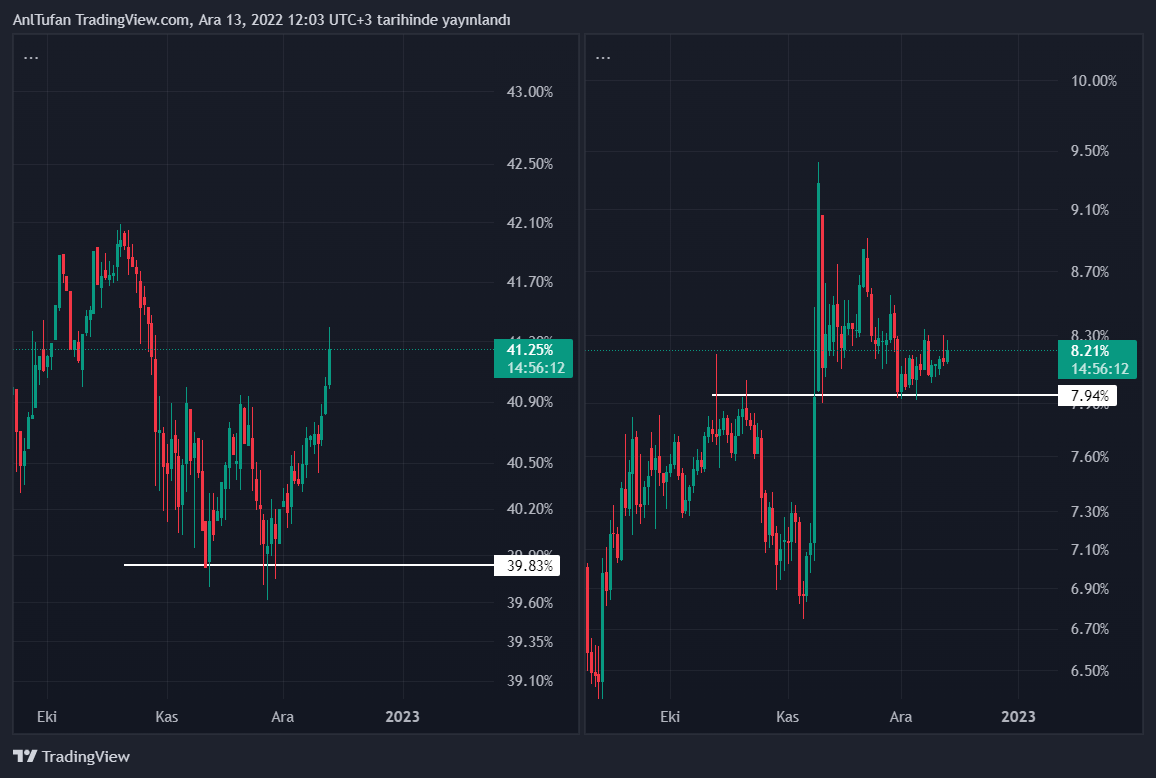The width and height of the screenshot is (1156, 778).
Task: Click the 2023 label on left time axis
Action: [402, 717]
